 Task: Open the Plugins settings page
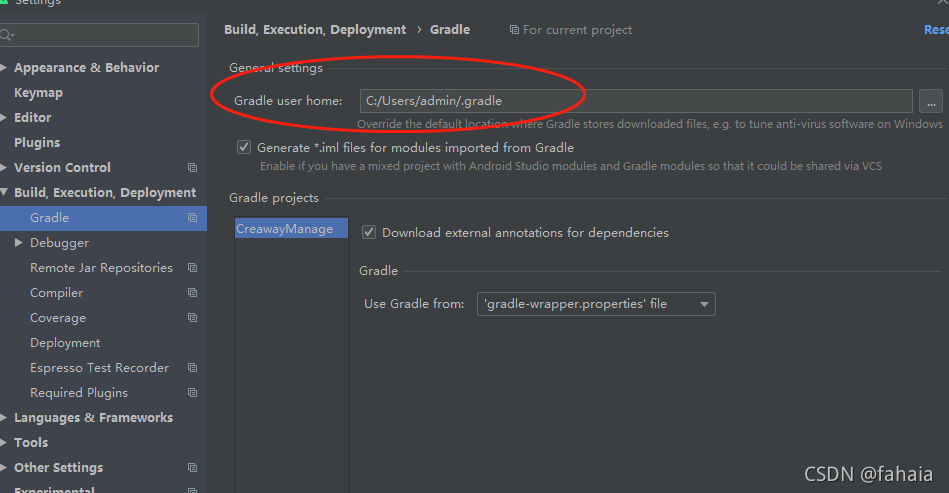click(x=37, y=143)
